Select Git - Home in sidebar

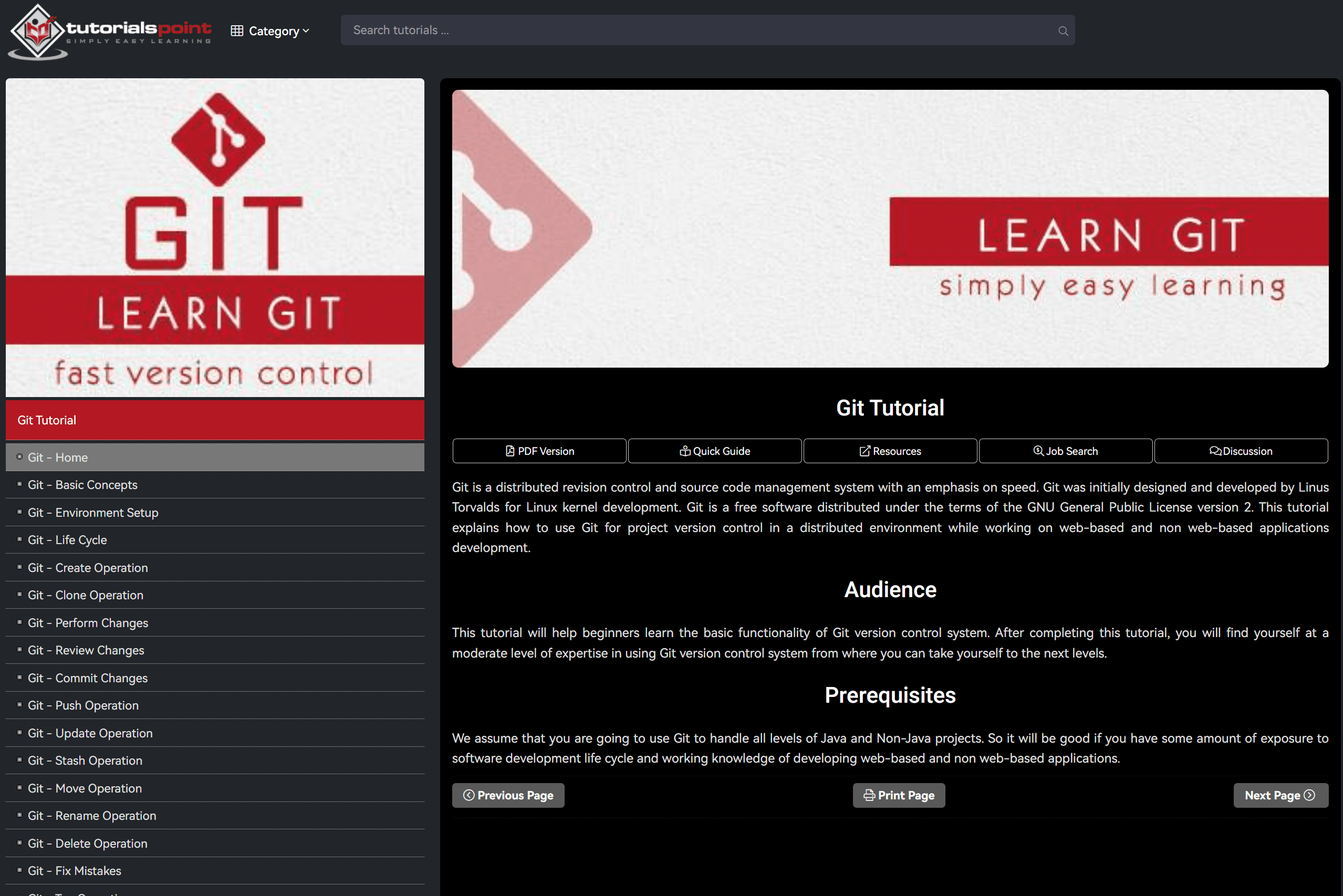(x=58, y=457)
